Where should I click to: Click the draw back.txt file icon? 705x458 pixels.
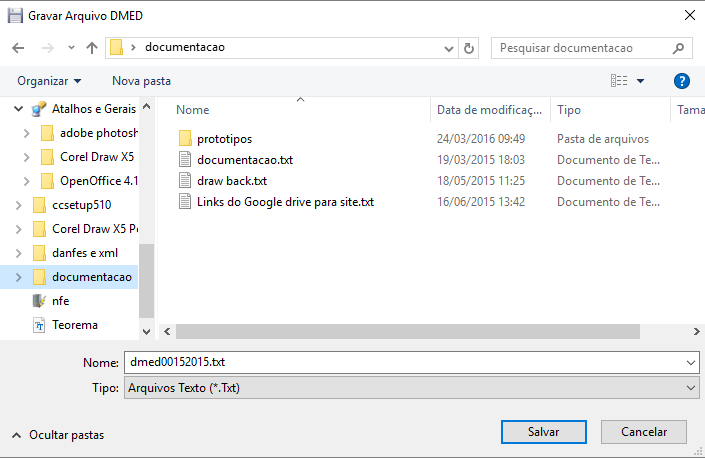pyautogui.click(x=185, y=181)
